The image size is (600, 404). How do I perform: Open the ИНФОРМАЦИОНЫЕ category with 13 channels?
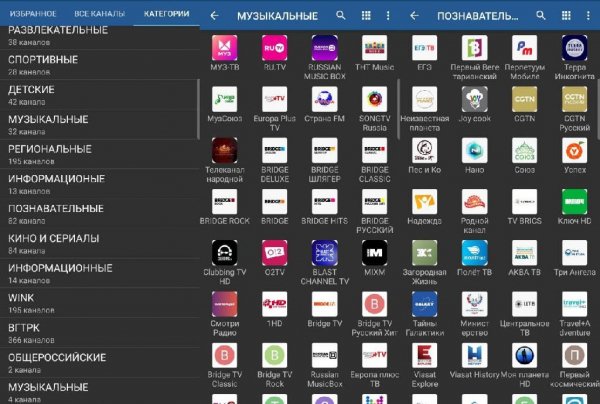tap(99, 184)
